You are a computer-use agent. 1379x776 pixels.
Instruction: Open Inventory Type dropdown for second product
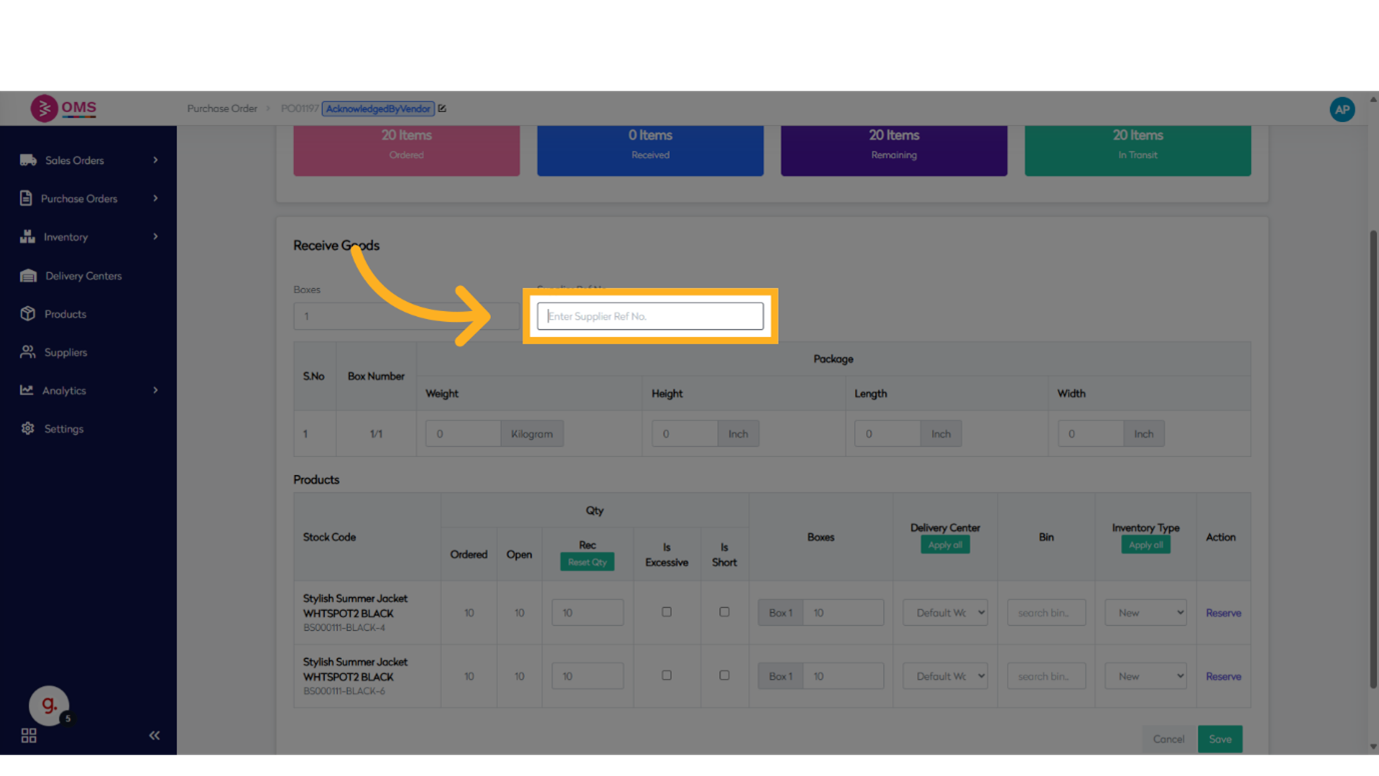tap(1145, 676)
